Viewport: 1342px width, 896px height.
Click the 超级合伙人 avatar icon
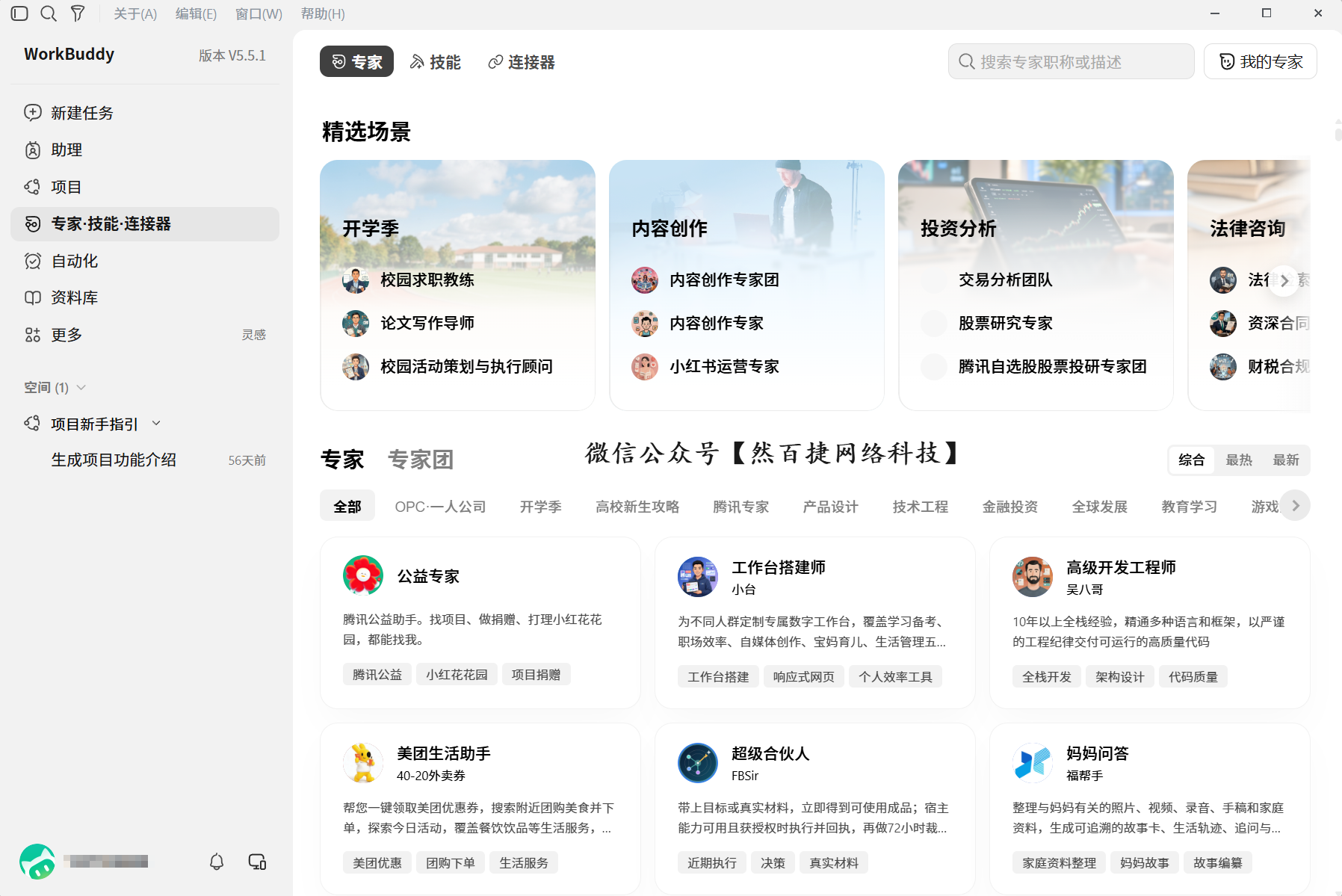(x=698, y=763)
